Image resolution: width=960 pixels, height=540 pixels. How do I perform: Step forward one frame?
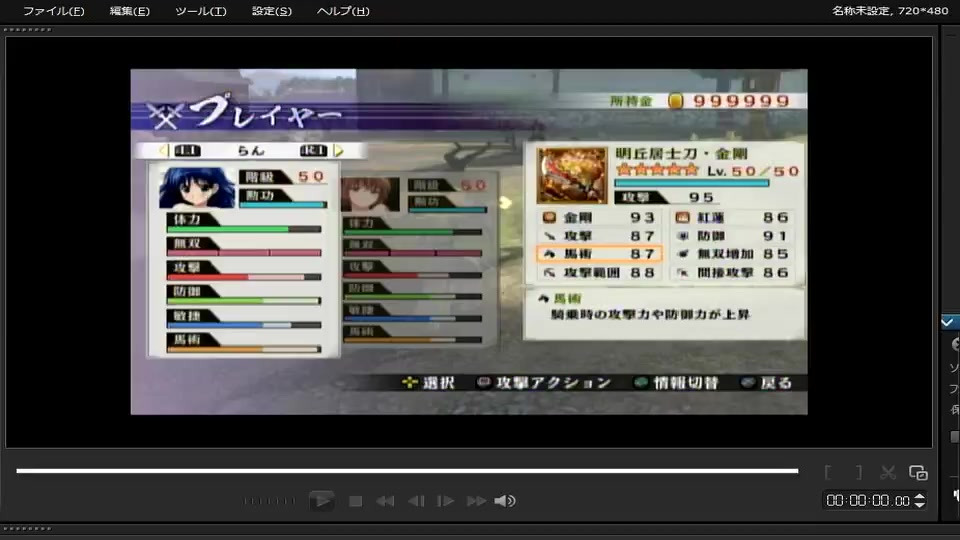(x=445, y=501)
